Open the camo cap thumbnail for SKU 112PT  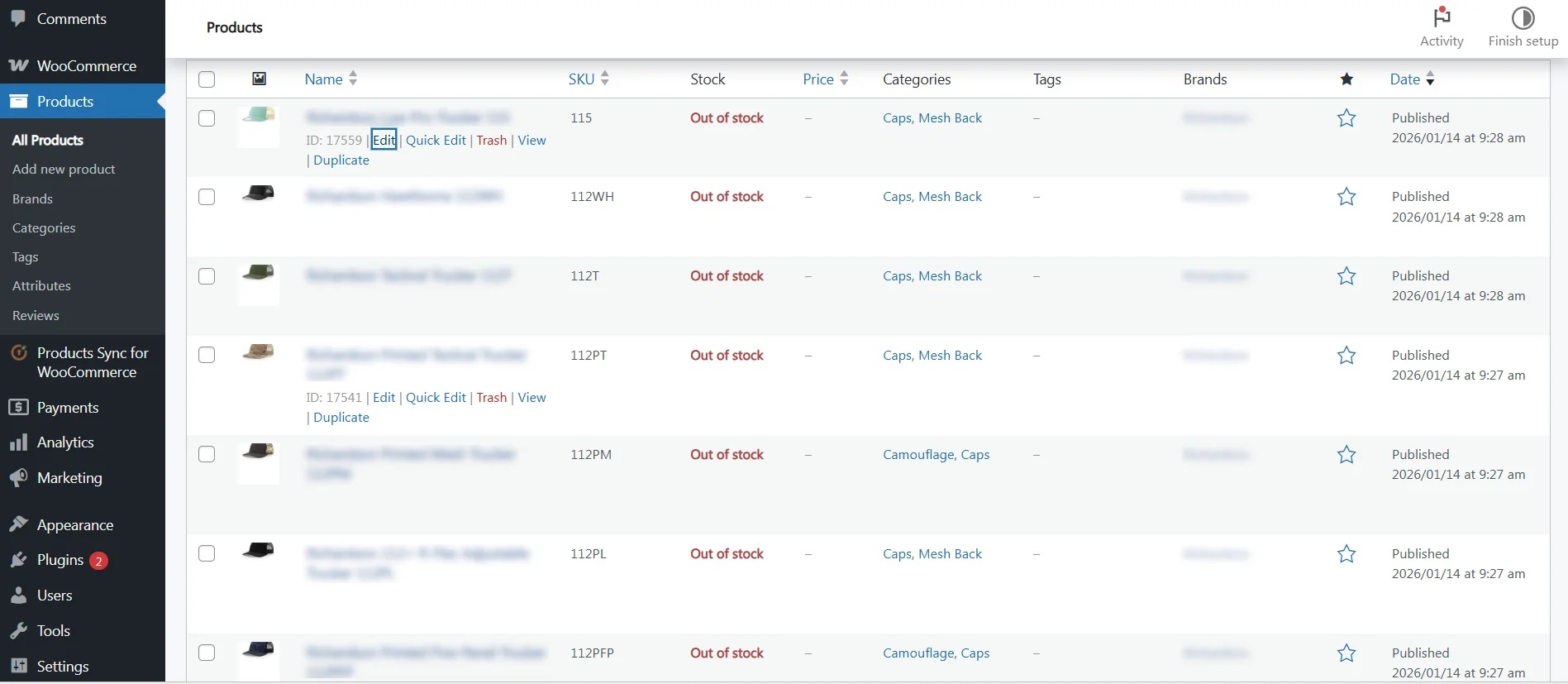click(259, 364)
